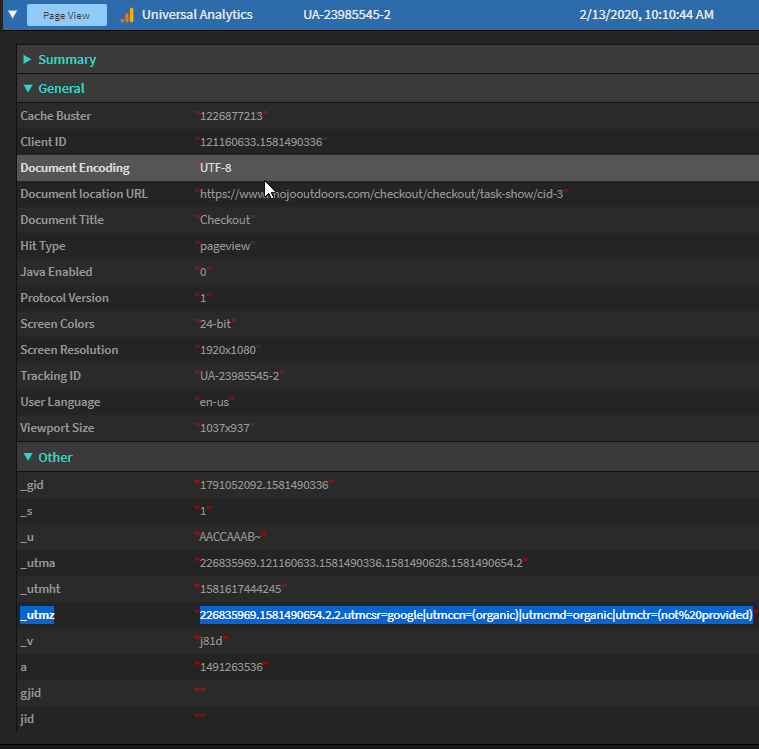Click the Document Encoding label

click(x=75, y=168)
